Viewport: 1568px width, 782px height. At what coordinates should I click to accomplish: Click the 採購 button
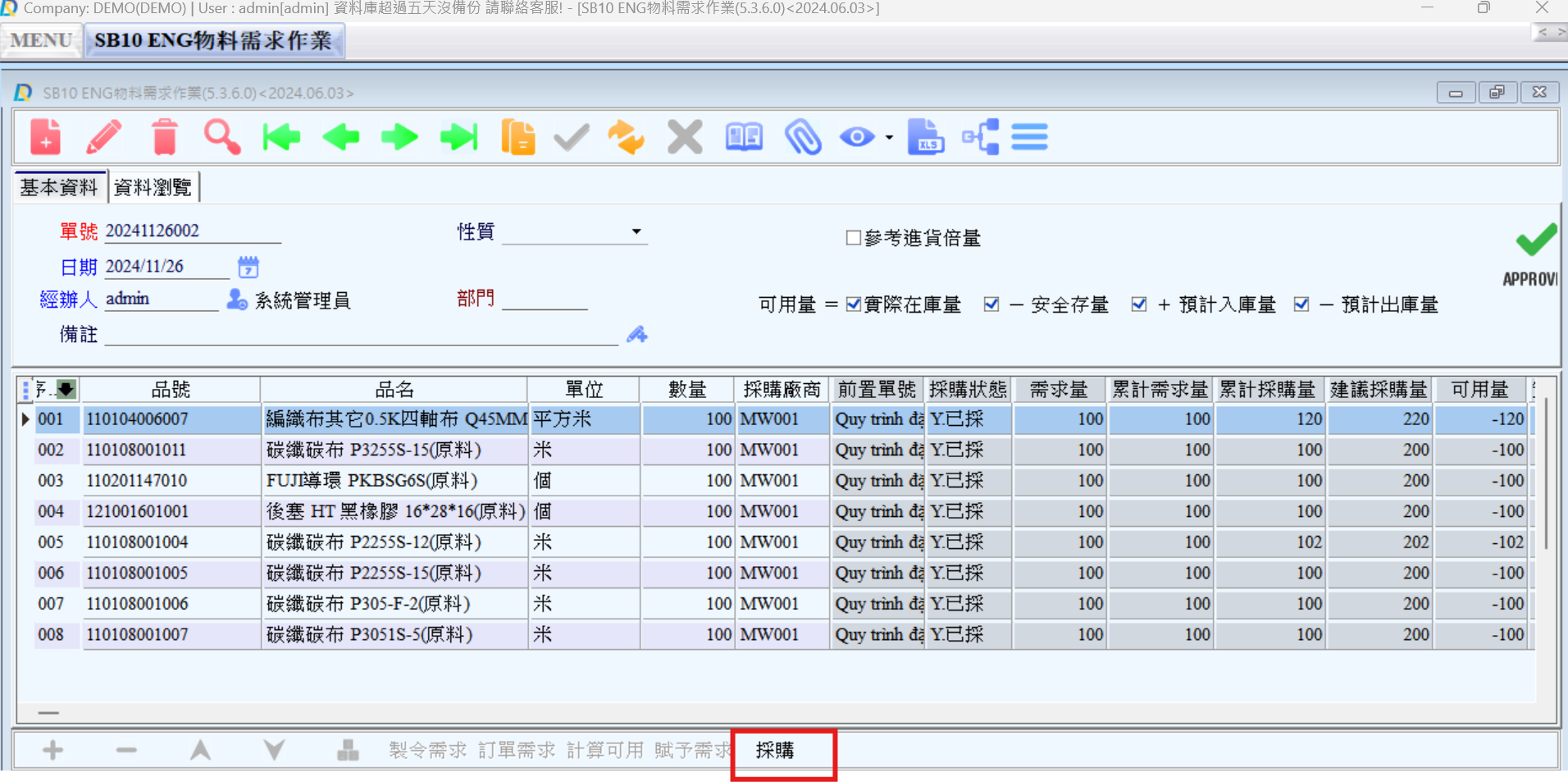(x=775, y=750)
